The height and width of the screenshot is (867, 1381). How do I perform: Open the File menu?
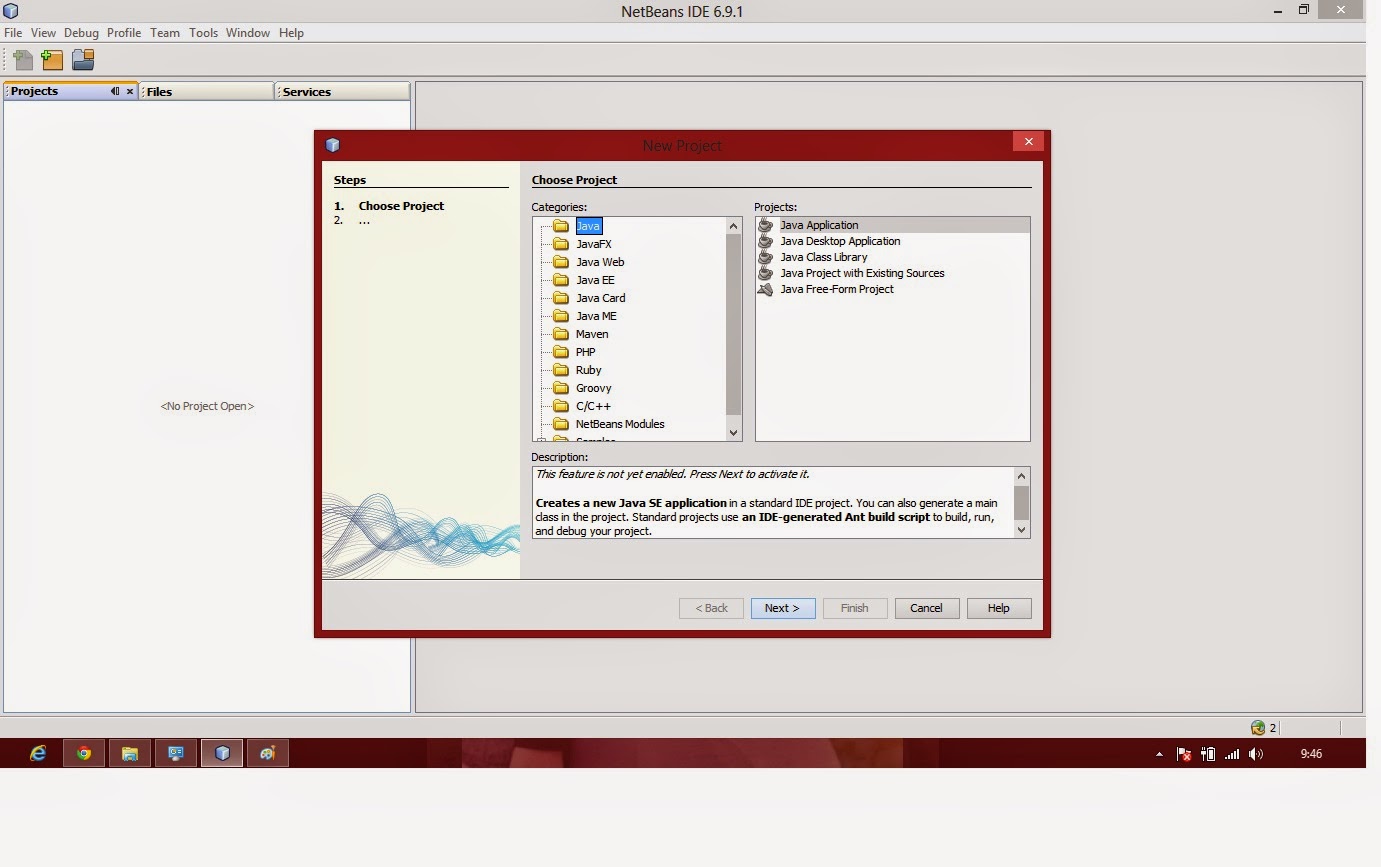(13, 32)
